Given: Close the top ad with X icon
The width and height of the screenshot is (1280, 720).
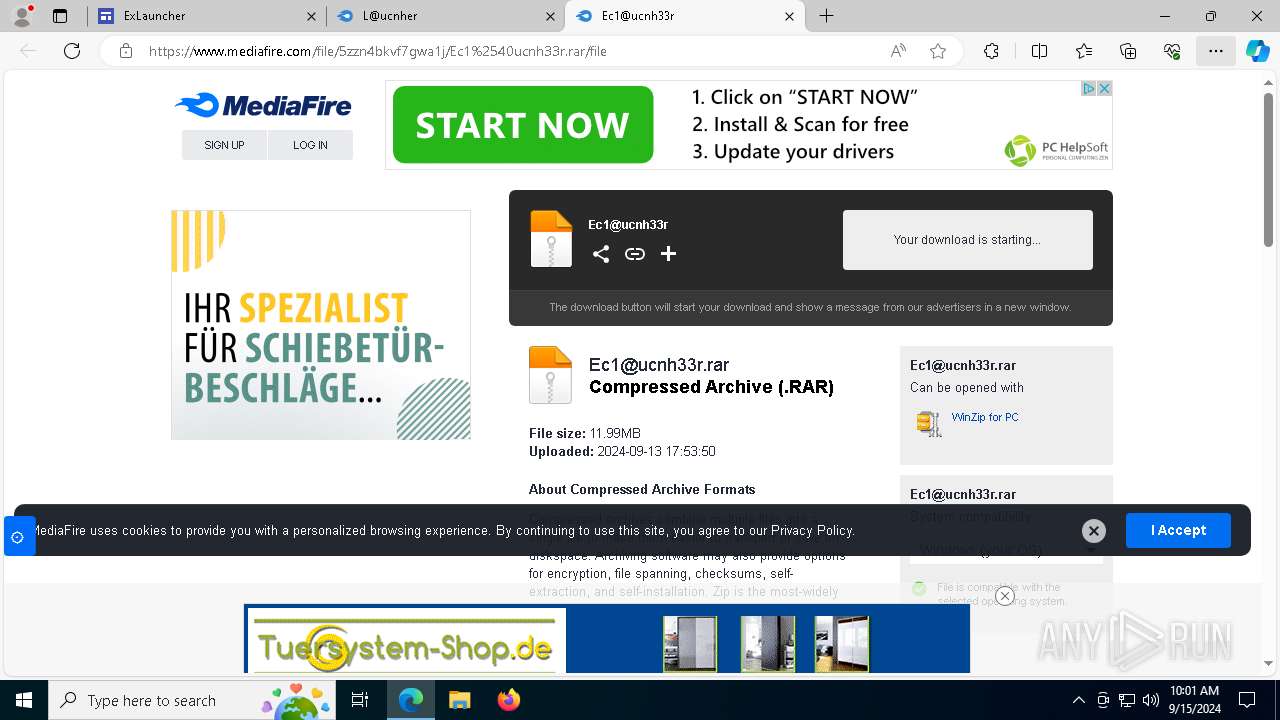Looking at the screenshot, I should [1105, 88].
